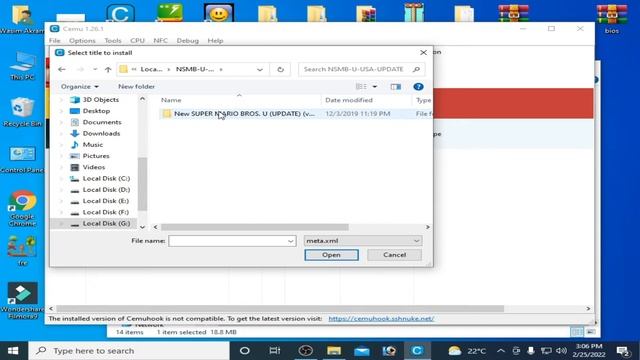
Task: Open the Cemu File menu
Action: point(55,40)
